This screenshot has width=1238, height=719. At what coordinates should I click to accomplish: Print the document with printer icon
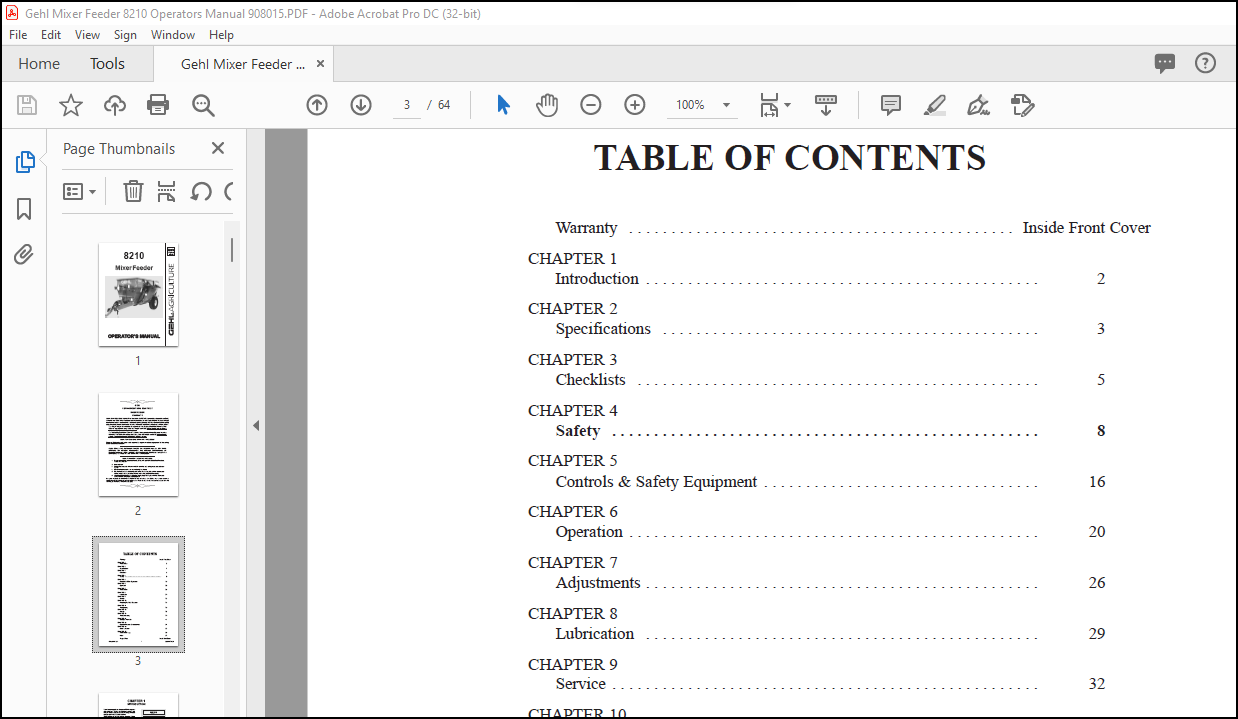158,105
